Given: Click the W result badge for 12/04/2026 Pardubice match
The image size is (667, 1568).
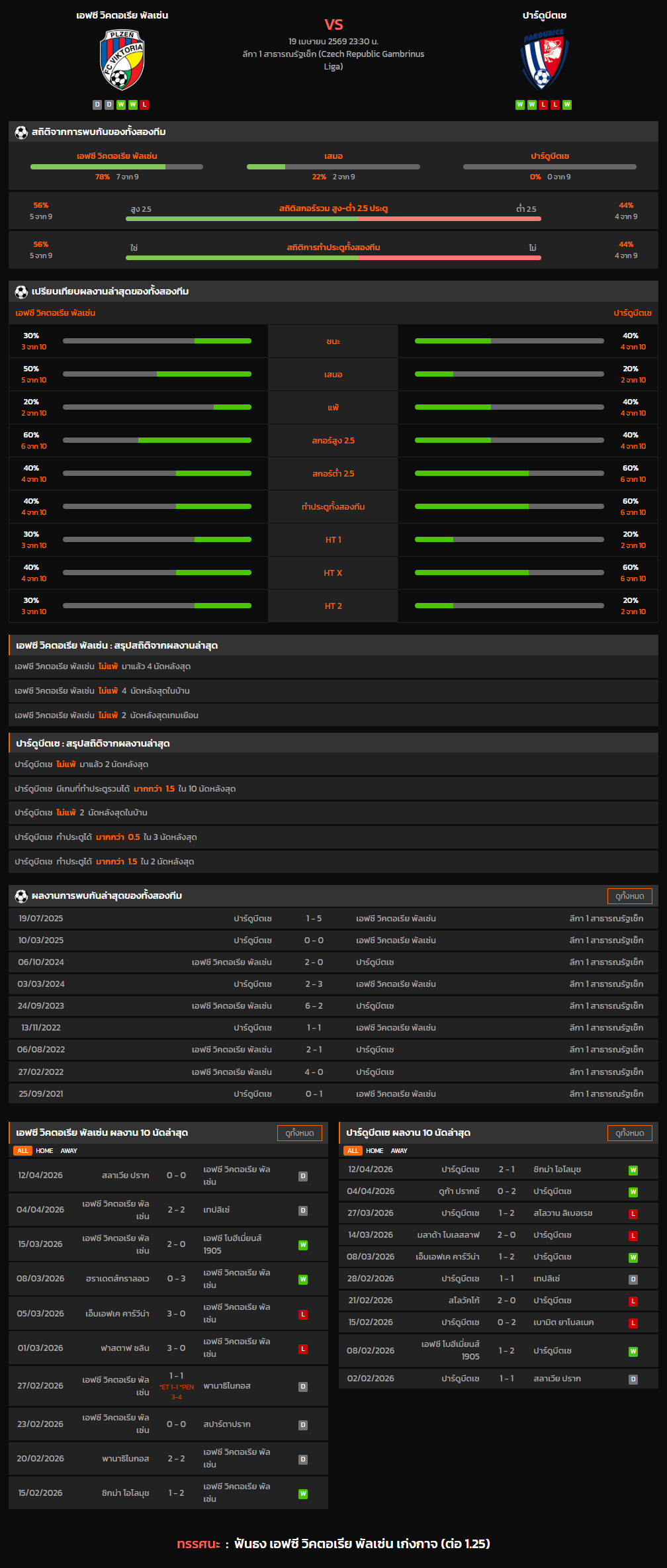Looking at the screenshot, I should (x=633, y=1170).
